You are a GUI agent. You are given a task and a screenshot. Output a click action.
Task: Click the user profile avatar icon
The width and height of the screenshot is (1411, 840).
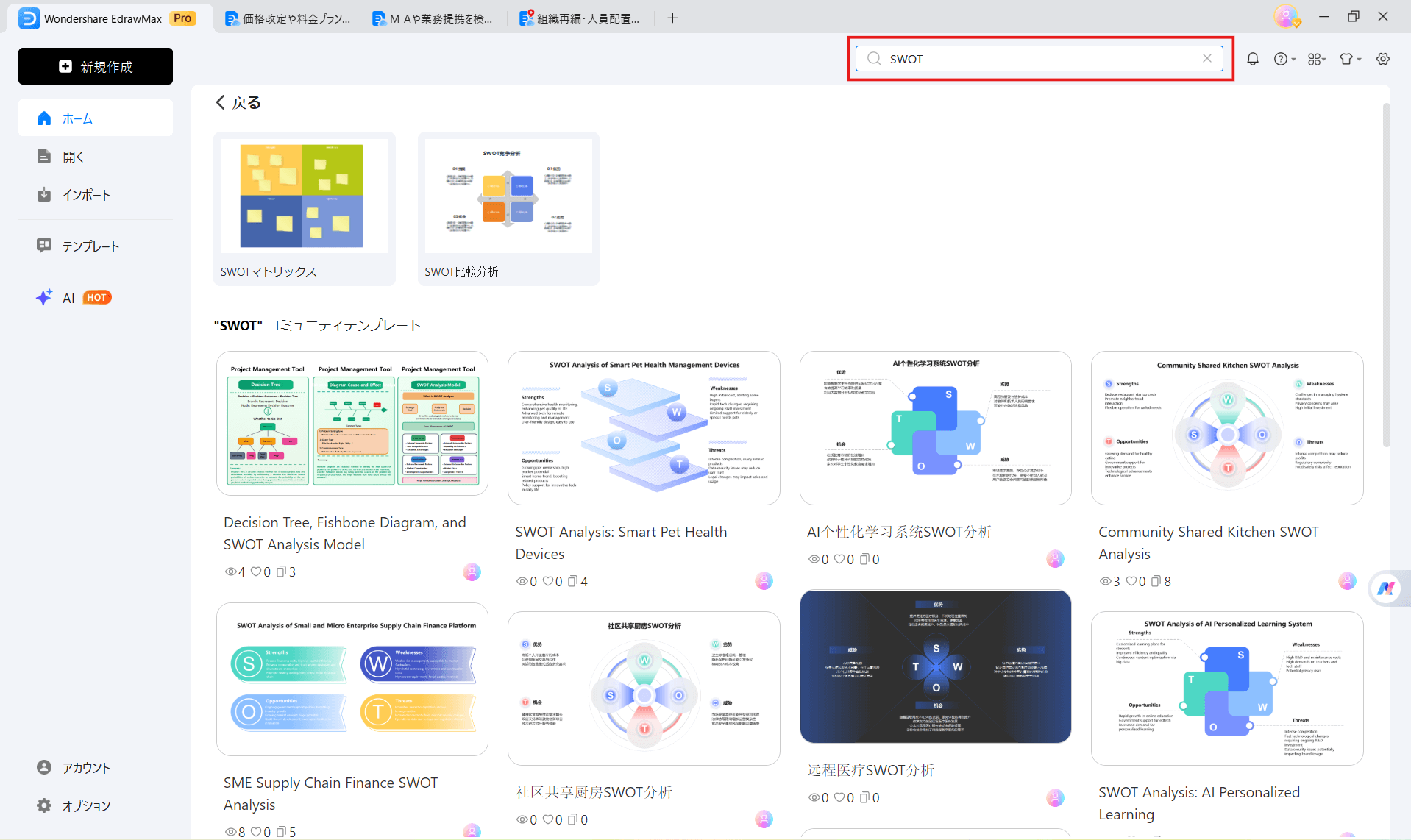(x=1286, y=16)
